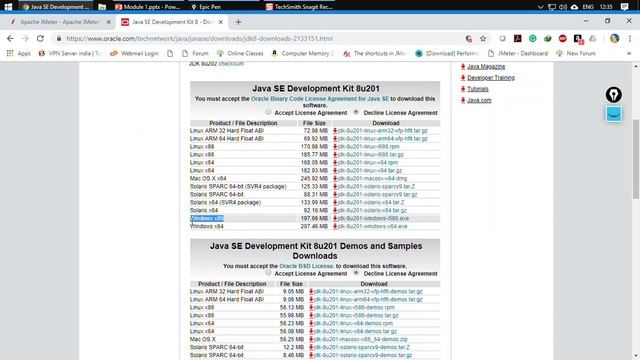The width and height of the screenshot is (640, 360).
Task: Open the volume control in tray
Action: pos(563,7)
